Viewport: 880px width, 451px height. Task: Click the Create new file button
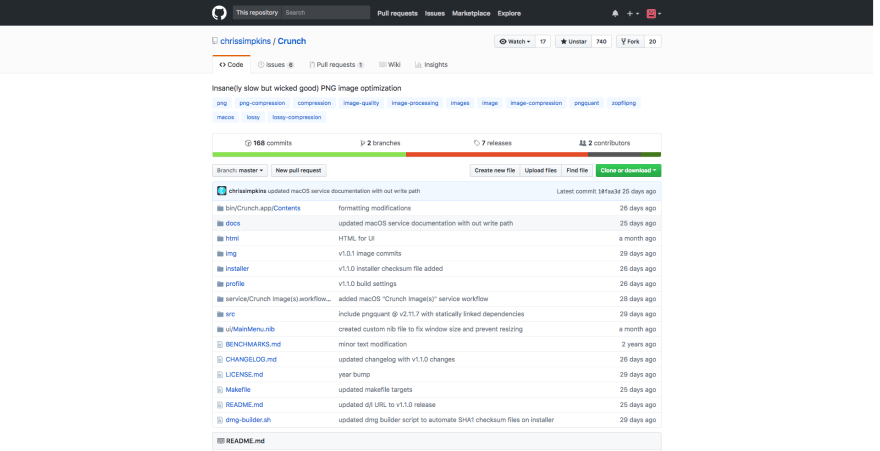[494, 171]
